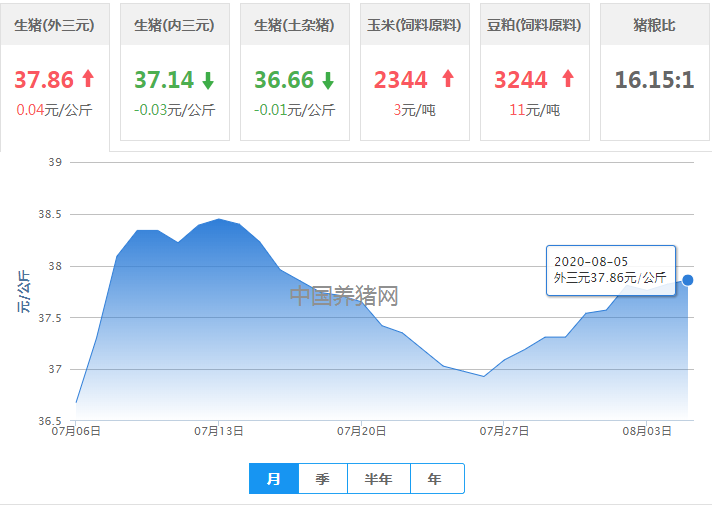Open the 生猪(土杂猪) tab

[294, 25]
